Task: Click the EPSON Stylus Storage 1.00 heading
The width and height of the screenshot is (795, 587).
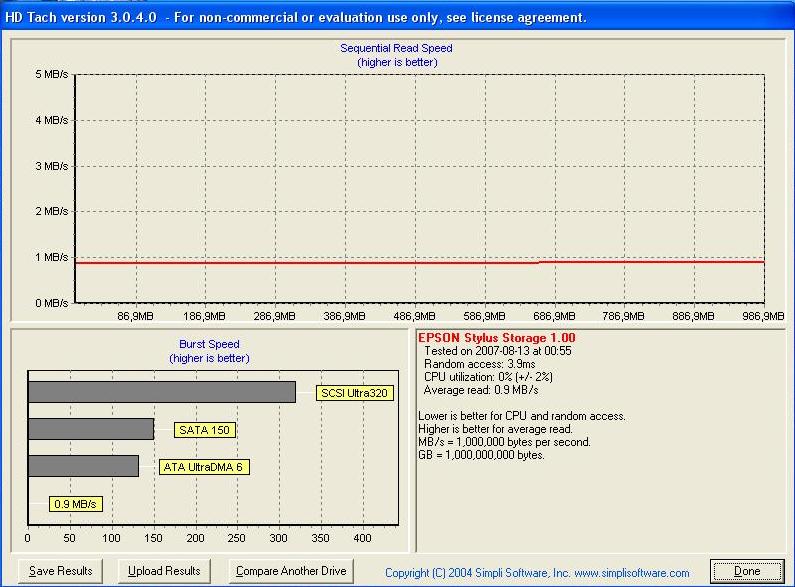Action: tap(496, 338)
